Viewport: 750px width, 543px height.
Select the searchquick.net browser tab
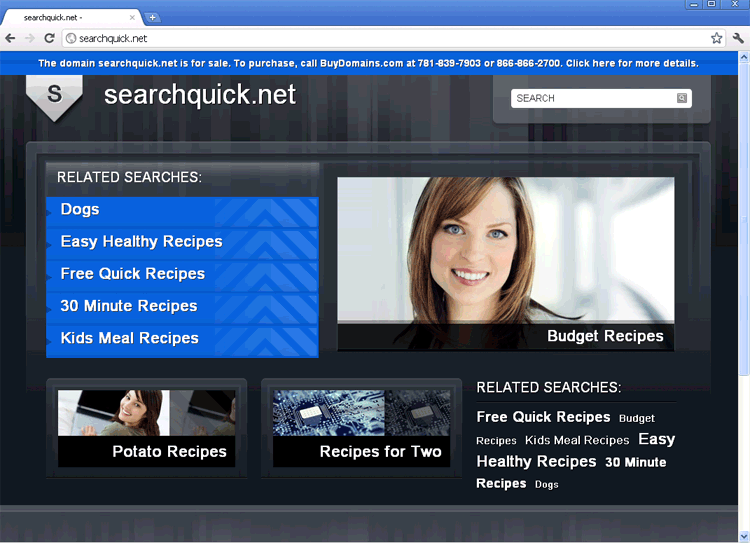pos(70,18)
